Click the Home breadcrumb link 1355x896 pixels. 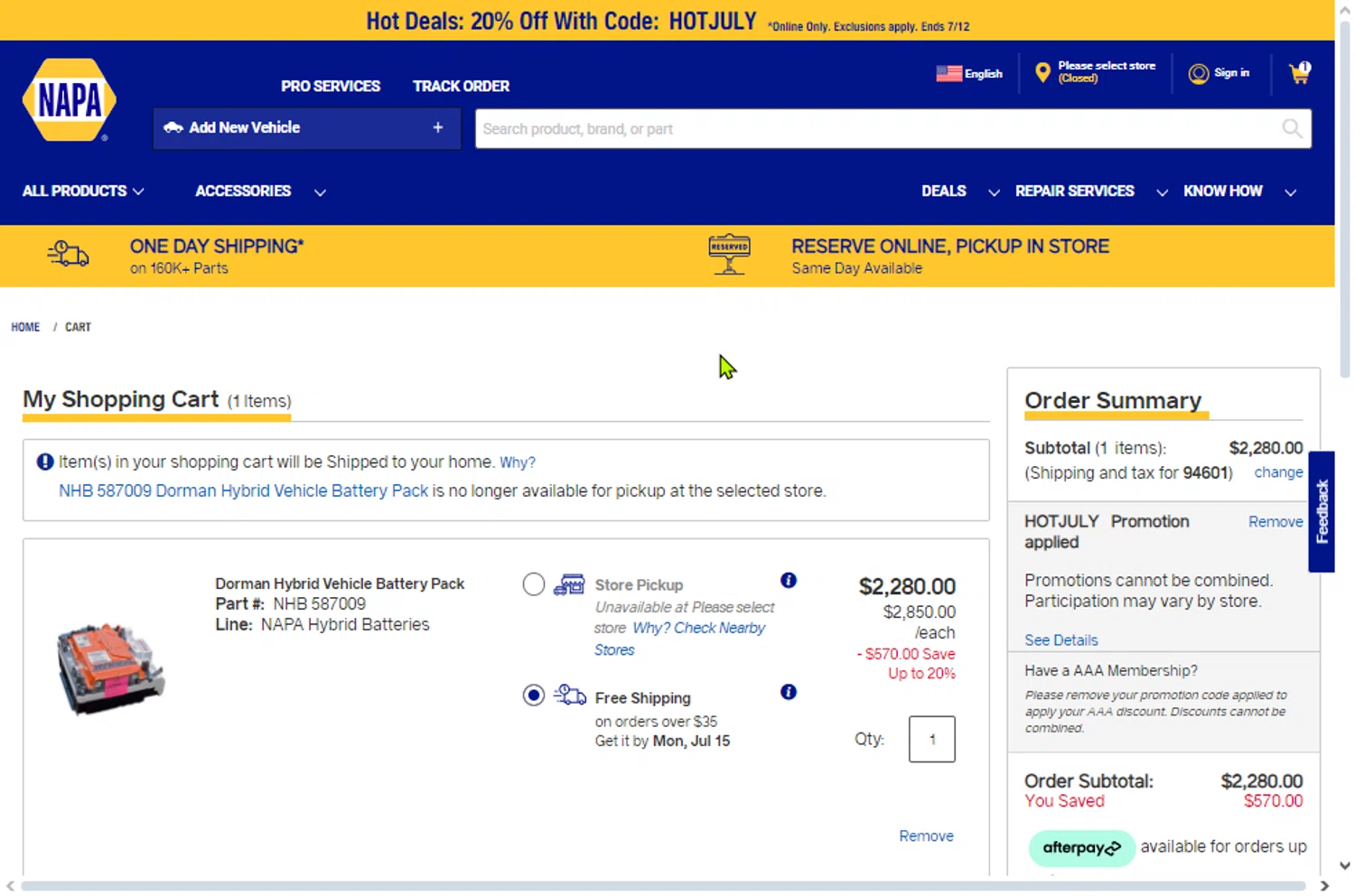pos(25,327)
